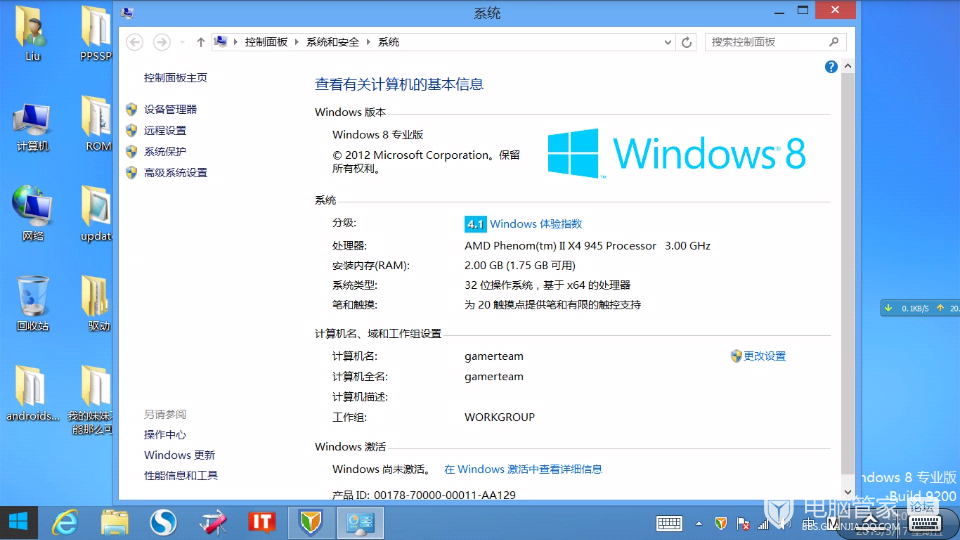Open 控制面板主页 link

(176, 78)
